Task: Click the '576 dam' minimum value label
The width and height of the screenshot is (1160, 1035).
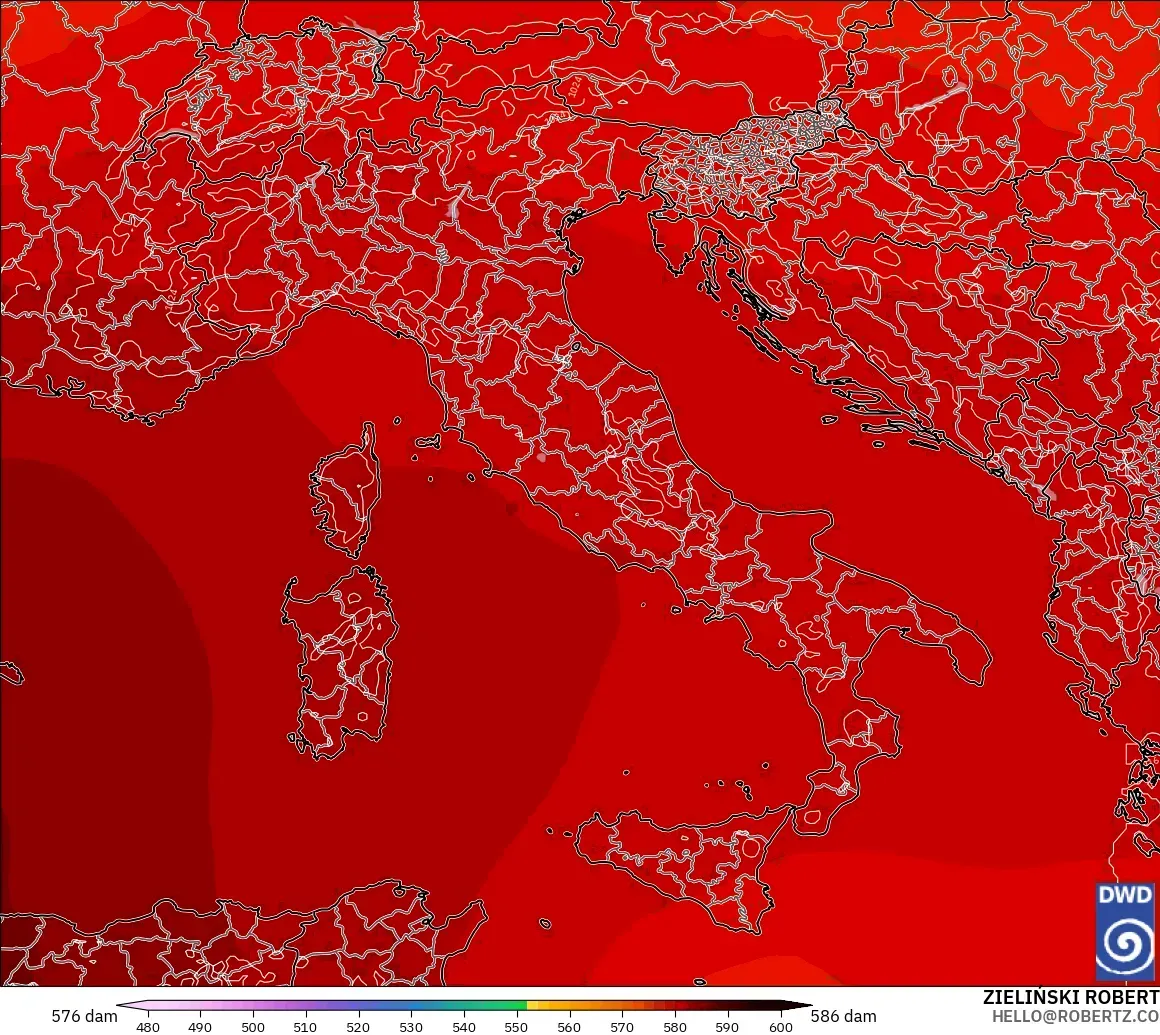Action: (x=84, y=1016)
